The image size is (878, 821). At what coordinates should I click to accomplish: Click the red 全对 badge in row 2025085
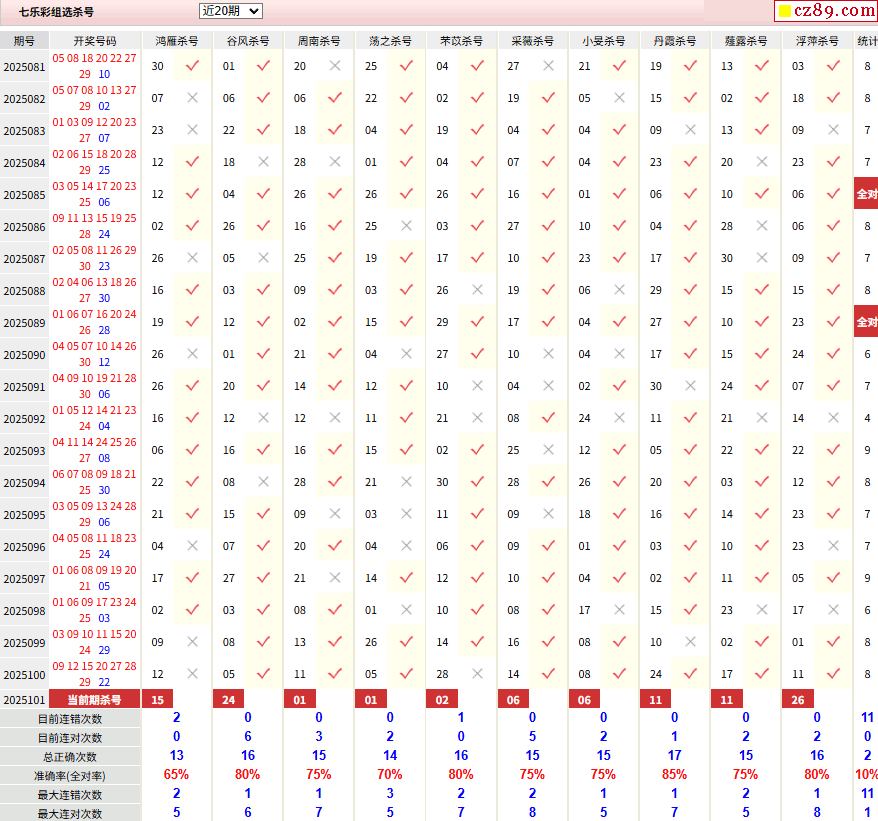(866, 194)
